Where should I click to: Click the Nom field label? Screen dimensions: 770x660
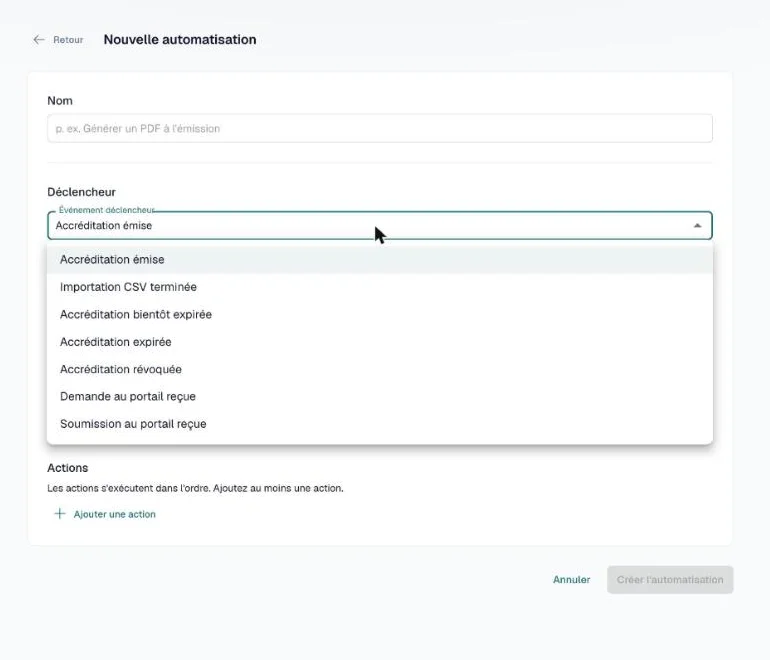coord(60,101)
